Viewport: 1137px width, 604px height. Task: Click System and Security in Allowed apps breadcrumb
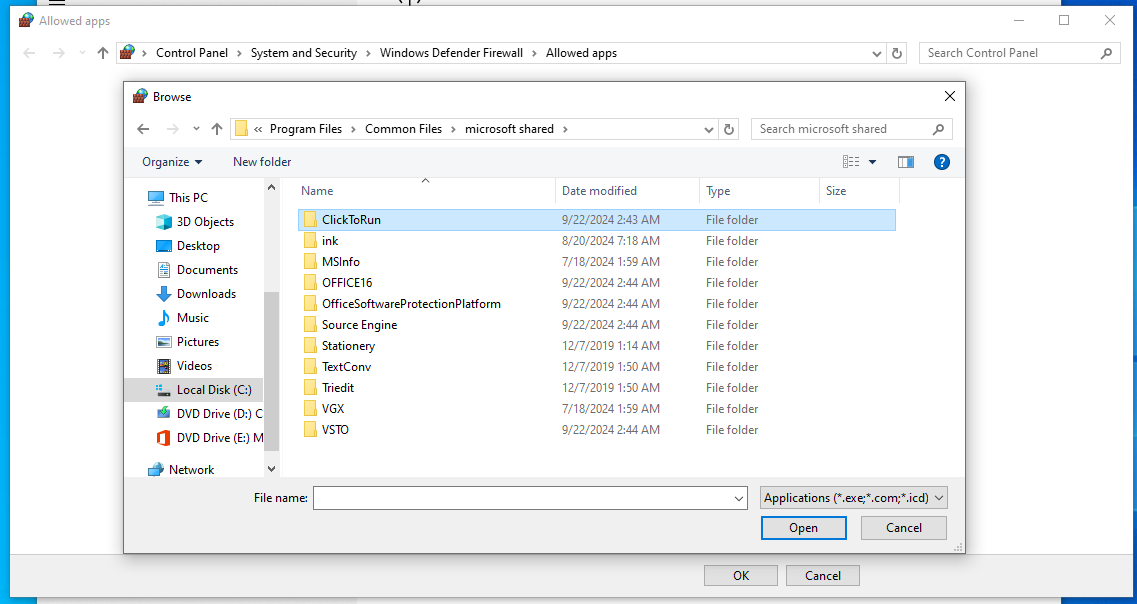[304, 53]
